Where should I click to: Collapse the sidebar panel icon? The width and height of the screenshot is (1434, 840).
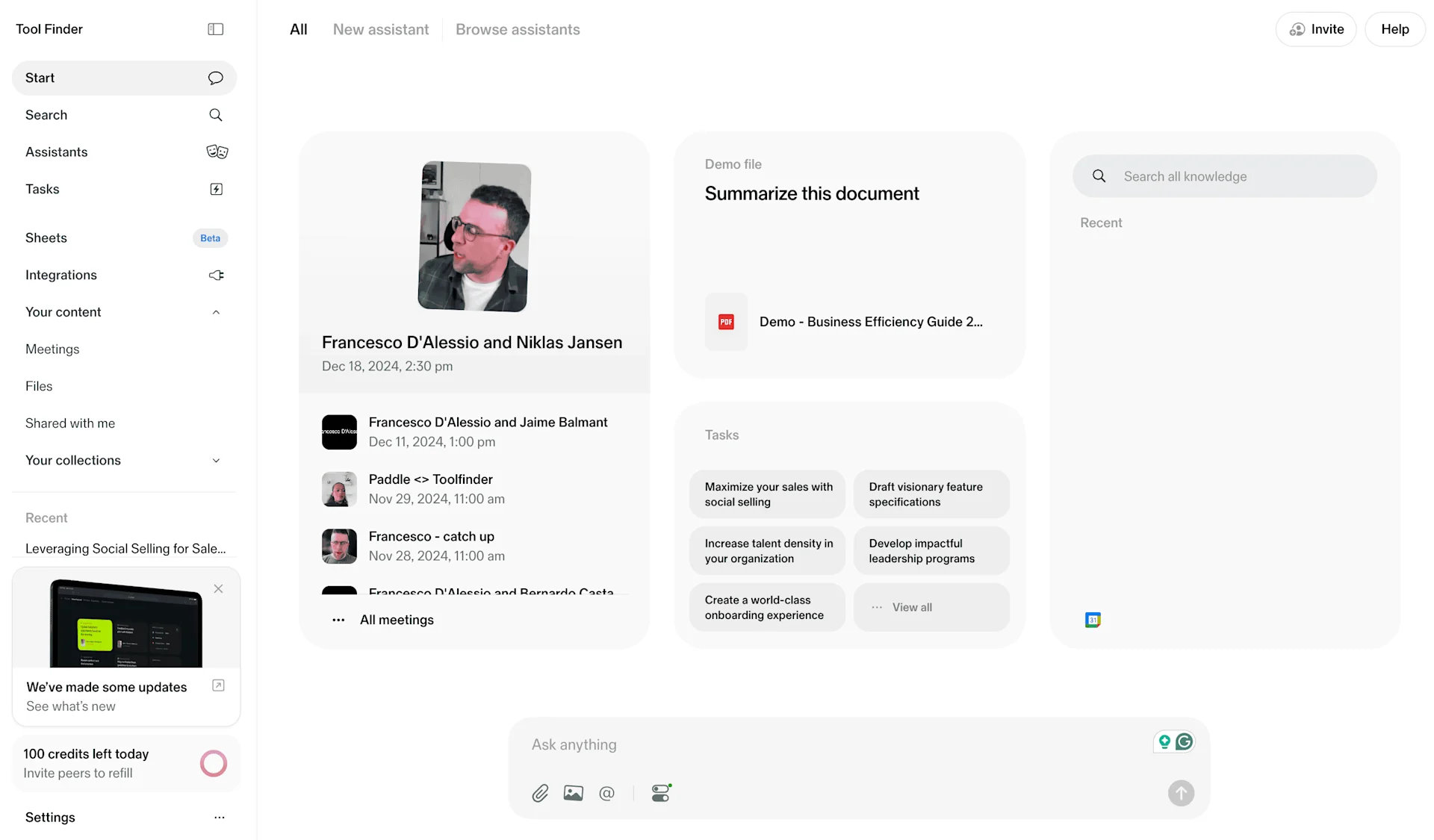215,29
